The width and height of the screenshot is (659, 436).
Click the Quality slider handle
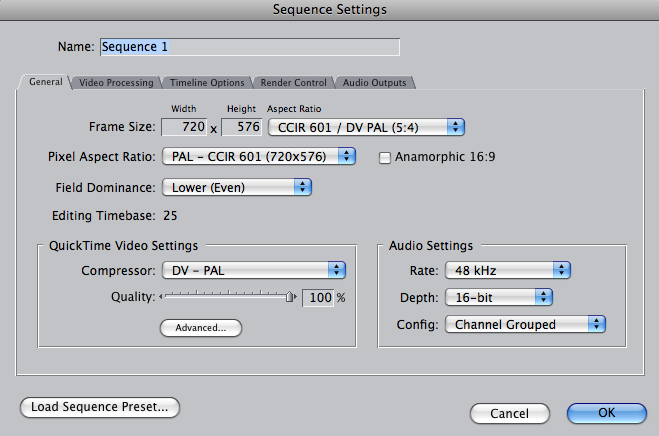point(291,297)
